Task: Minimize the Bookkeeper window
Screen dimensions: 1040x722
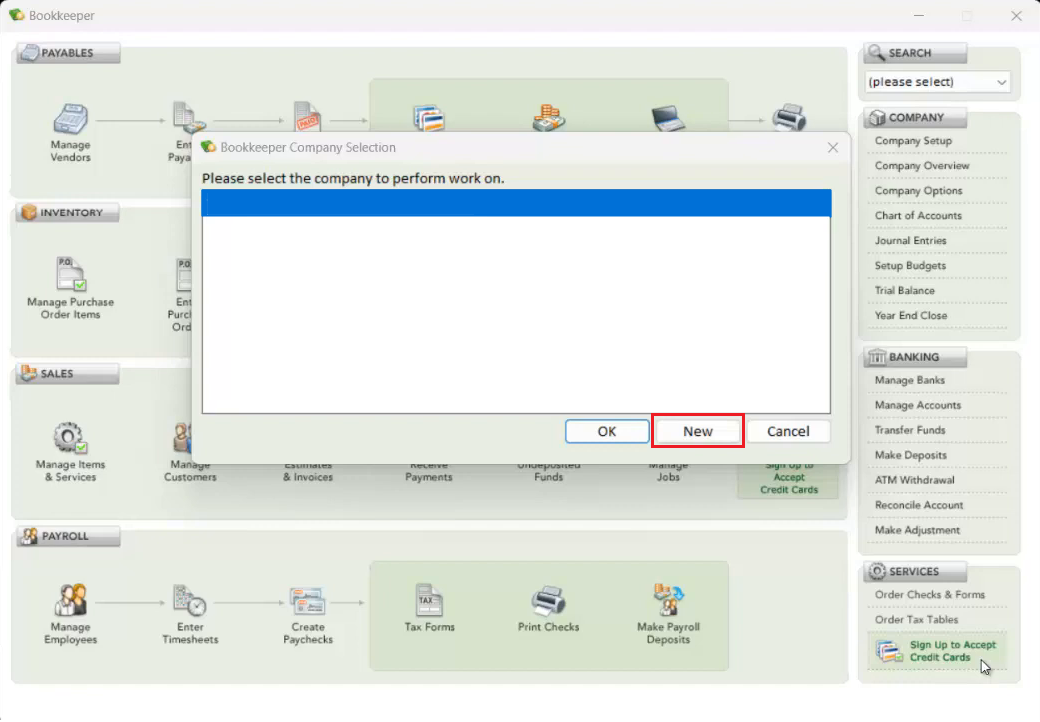Action: pyautogui.click(x=919, y=15)
